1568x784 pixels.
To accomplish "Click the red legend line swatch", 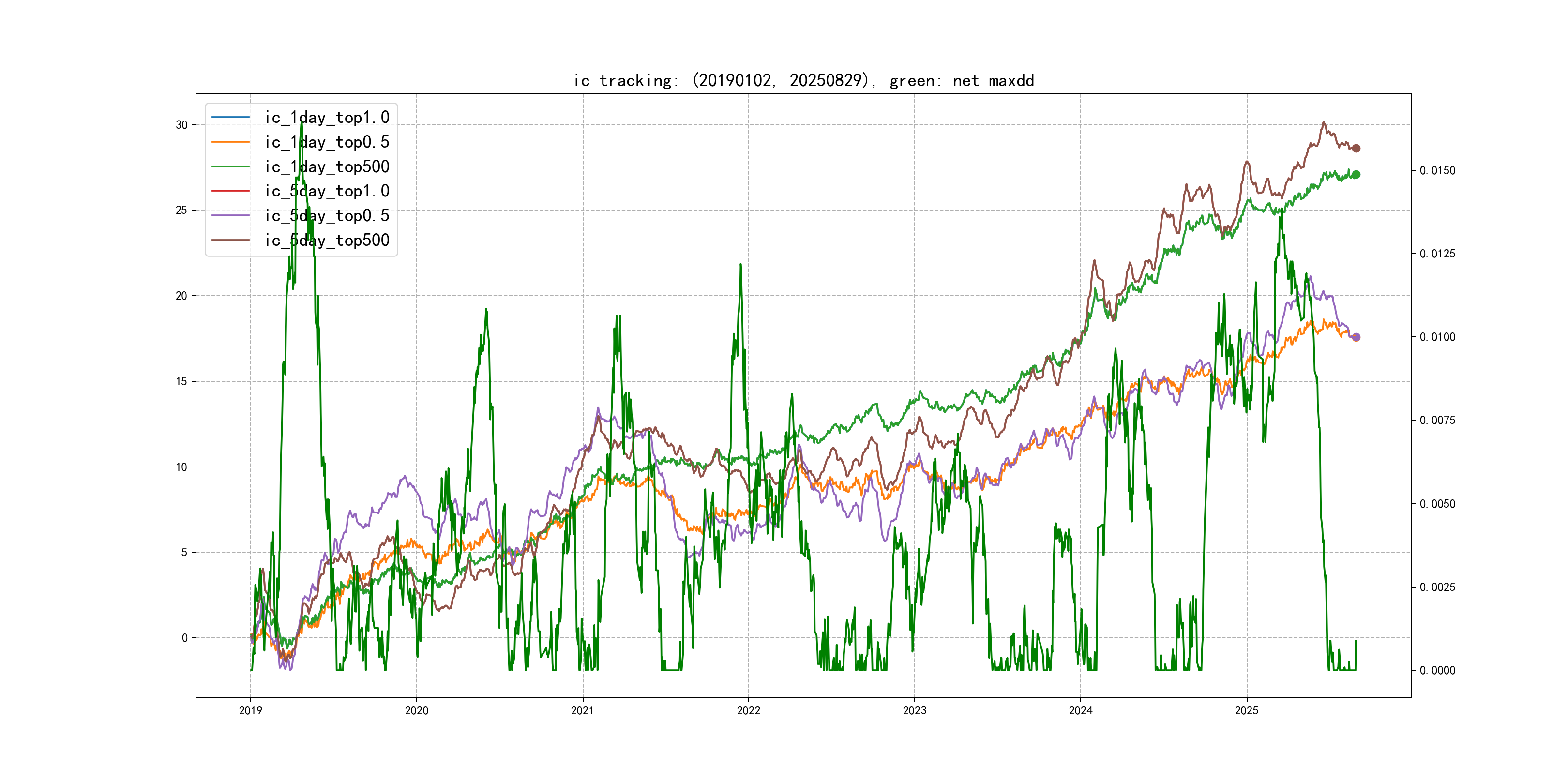I will coord(231,191).
